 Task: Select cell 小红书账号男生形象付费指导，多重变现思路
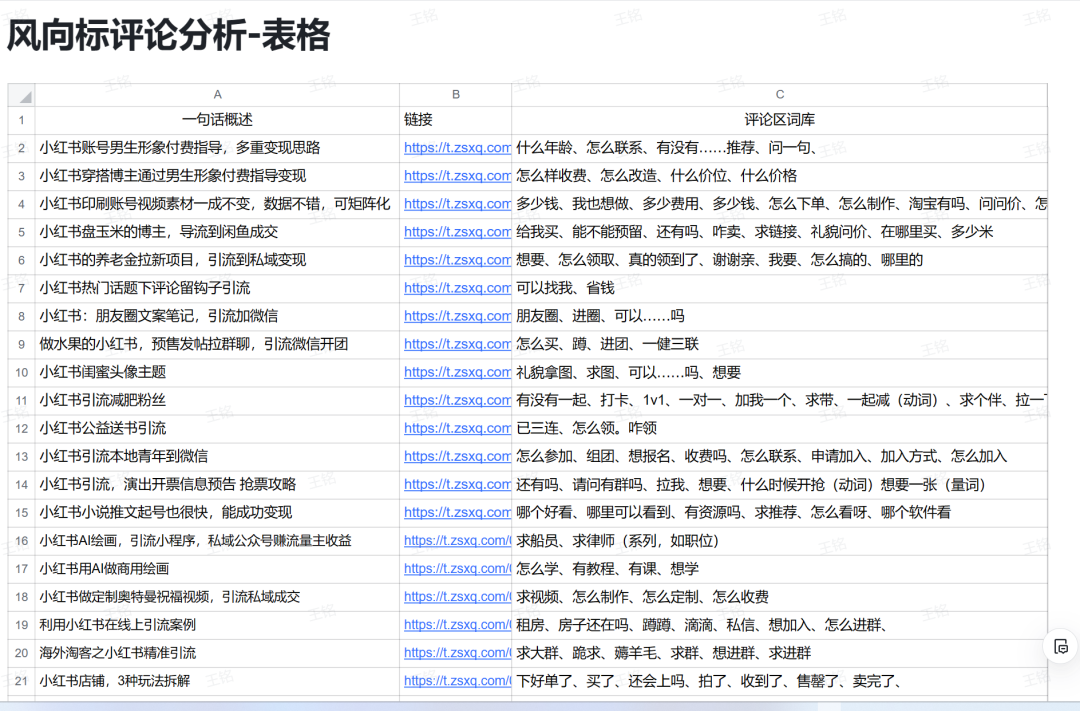point(217,147)
